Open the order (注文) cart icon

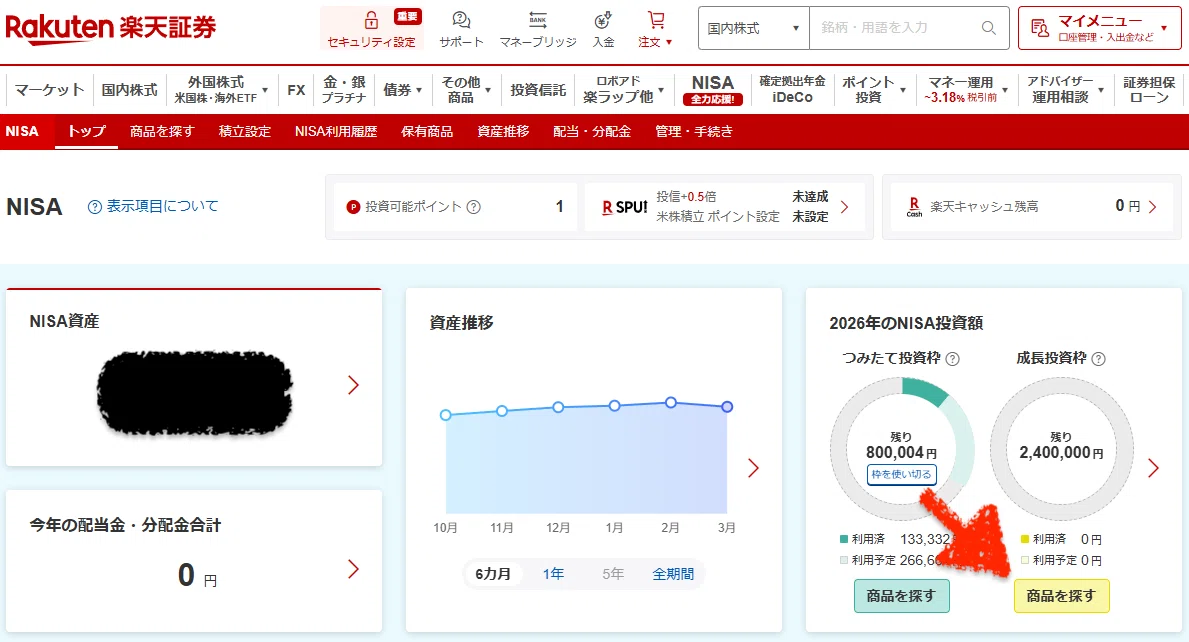(x=656, y=20)
